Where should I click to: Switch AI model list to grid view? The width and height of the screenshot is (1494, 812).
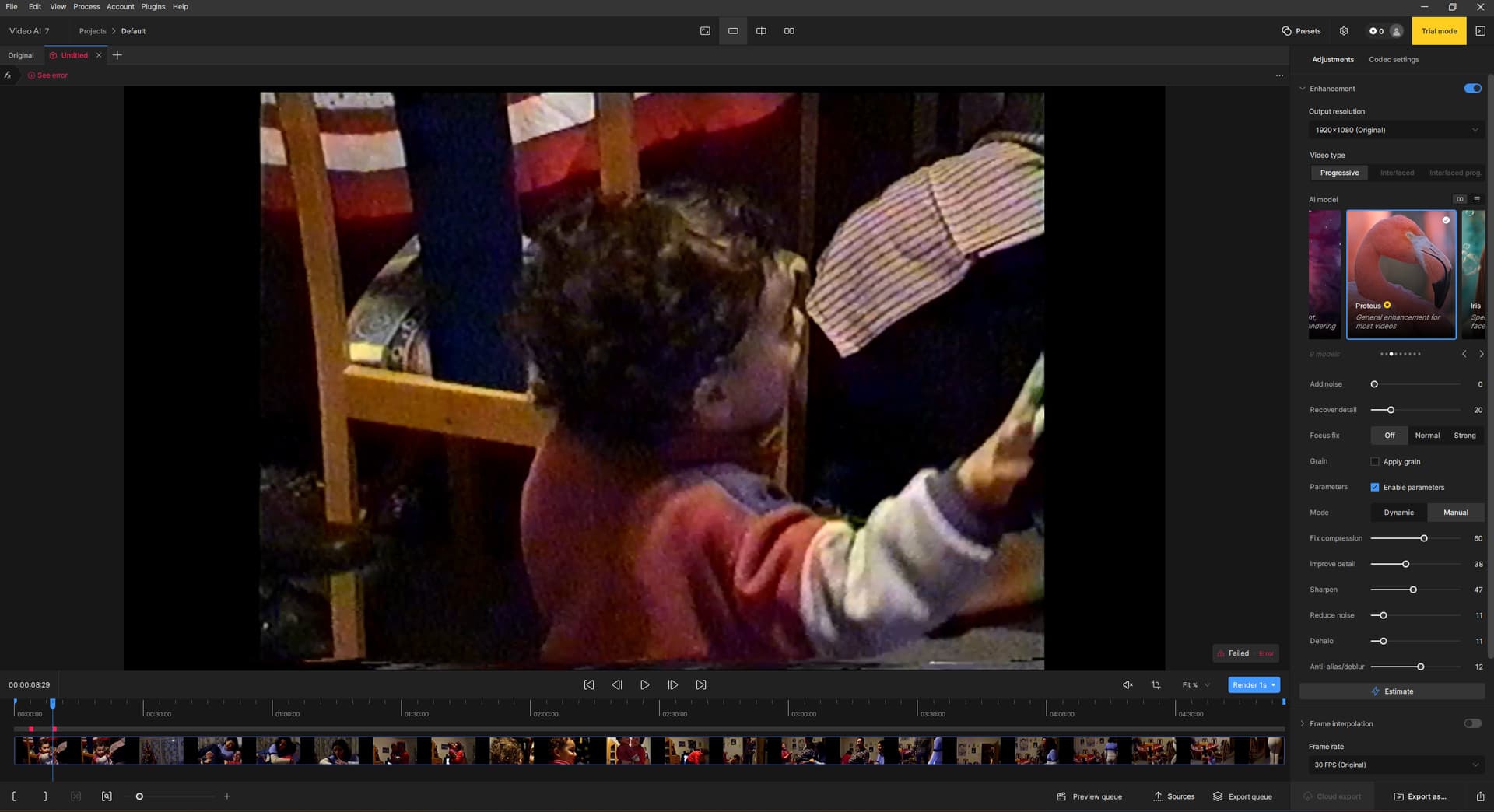[x=1460, y=199]
